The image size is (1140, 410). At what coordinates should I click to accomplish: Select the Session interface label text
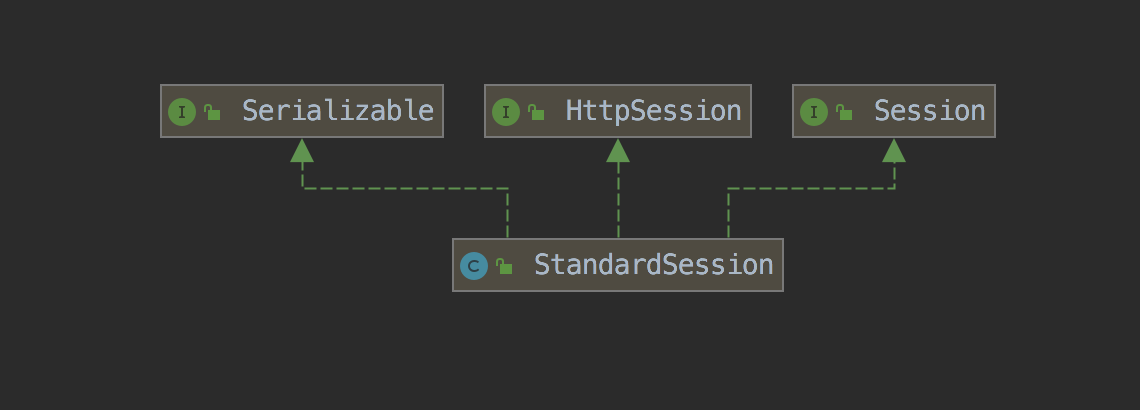tap(929, 111)
